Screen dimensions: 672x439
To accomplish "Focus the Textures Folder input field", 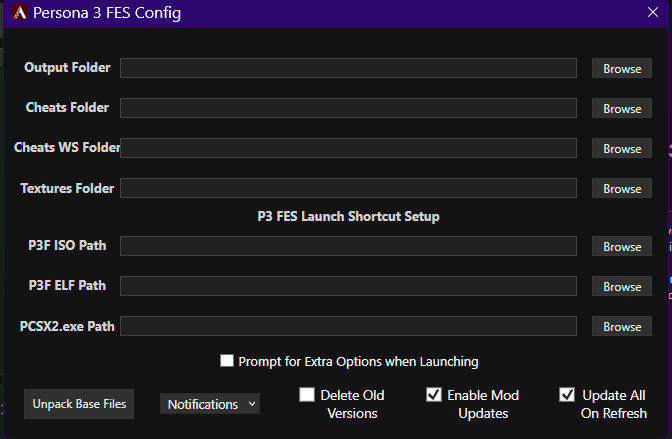I will [x=348, y=188].
